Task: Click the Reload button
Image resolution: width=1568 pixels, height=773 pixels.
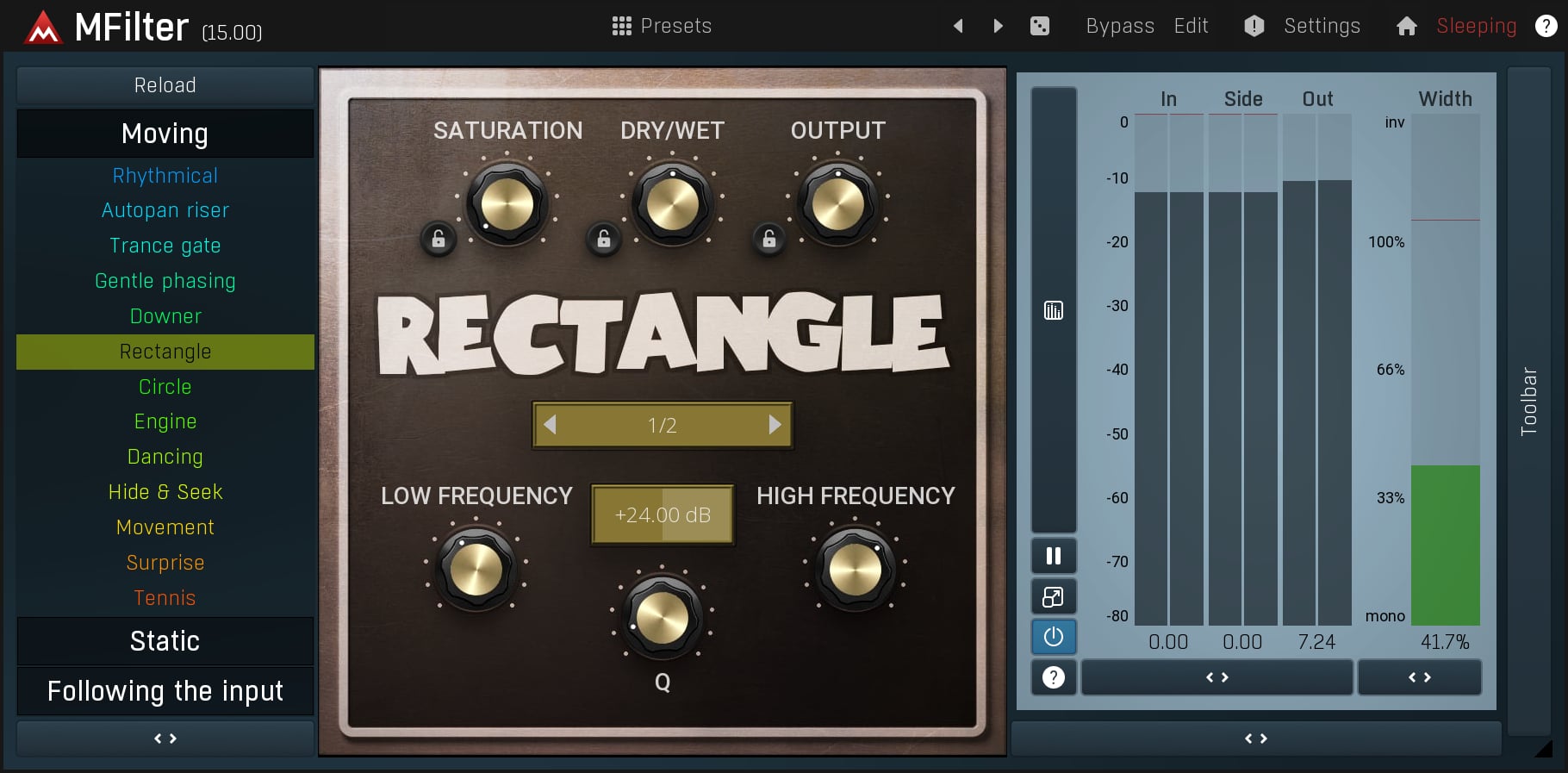Action: [x=165, y=85]
